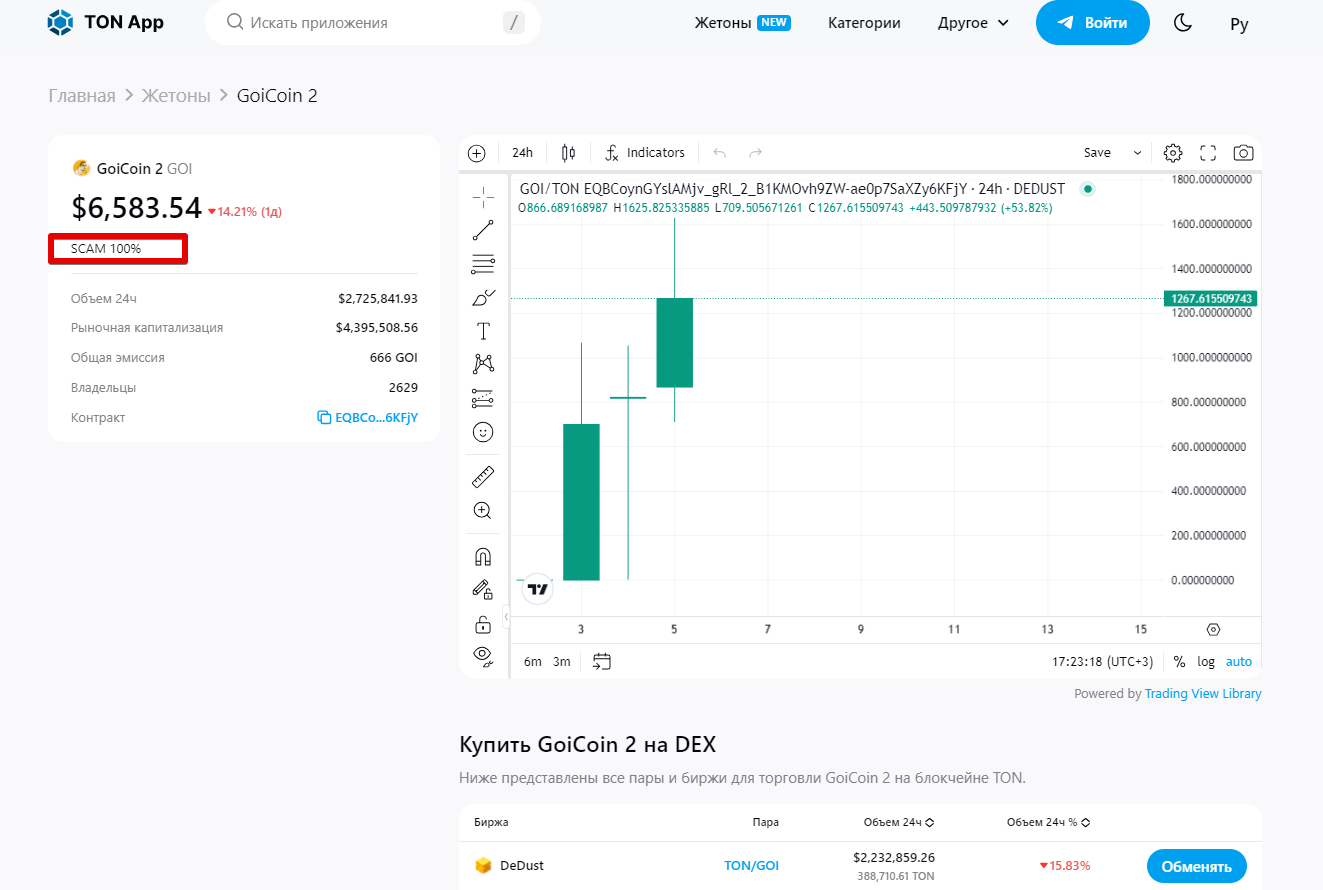Click the chart undo arrow
The width and height of the screenshot is (1323, 890).
pyautogui.click(x=720, y=153)
